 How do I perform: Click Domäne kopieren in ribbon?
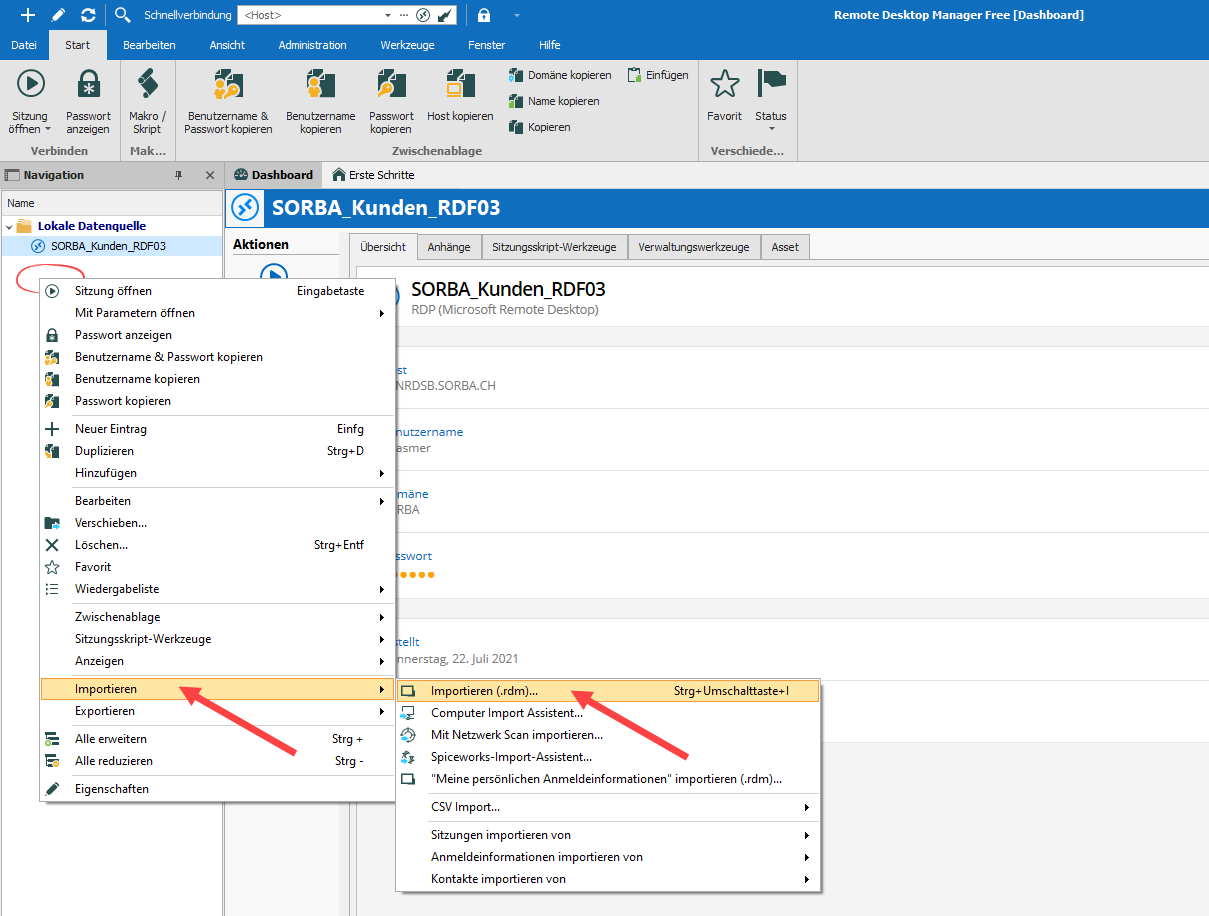pyautogui.click(x=560, y=75)
